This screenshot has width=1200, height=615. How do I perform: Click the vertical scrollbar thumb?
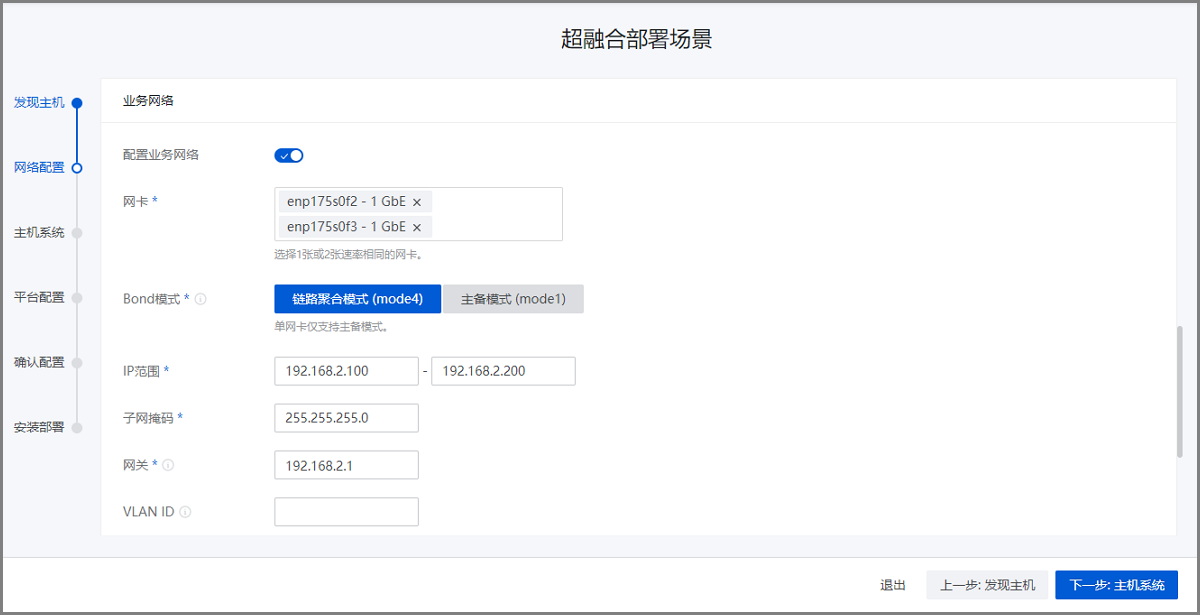1182,391
